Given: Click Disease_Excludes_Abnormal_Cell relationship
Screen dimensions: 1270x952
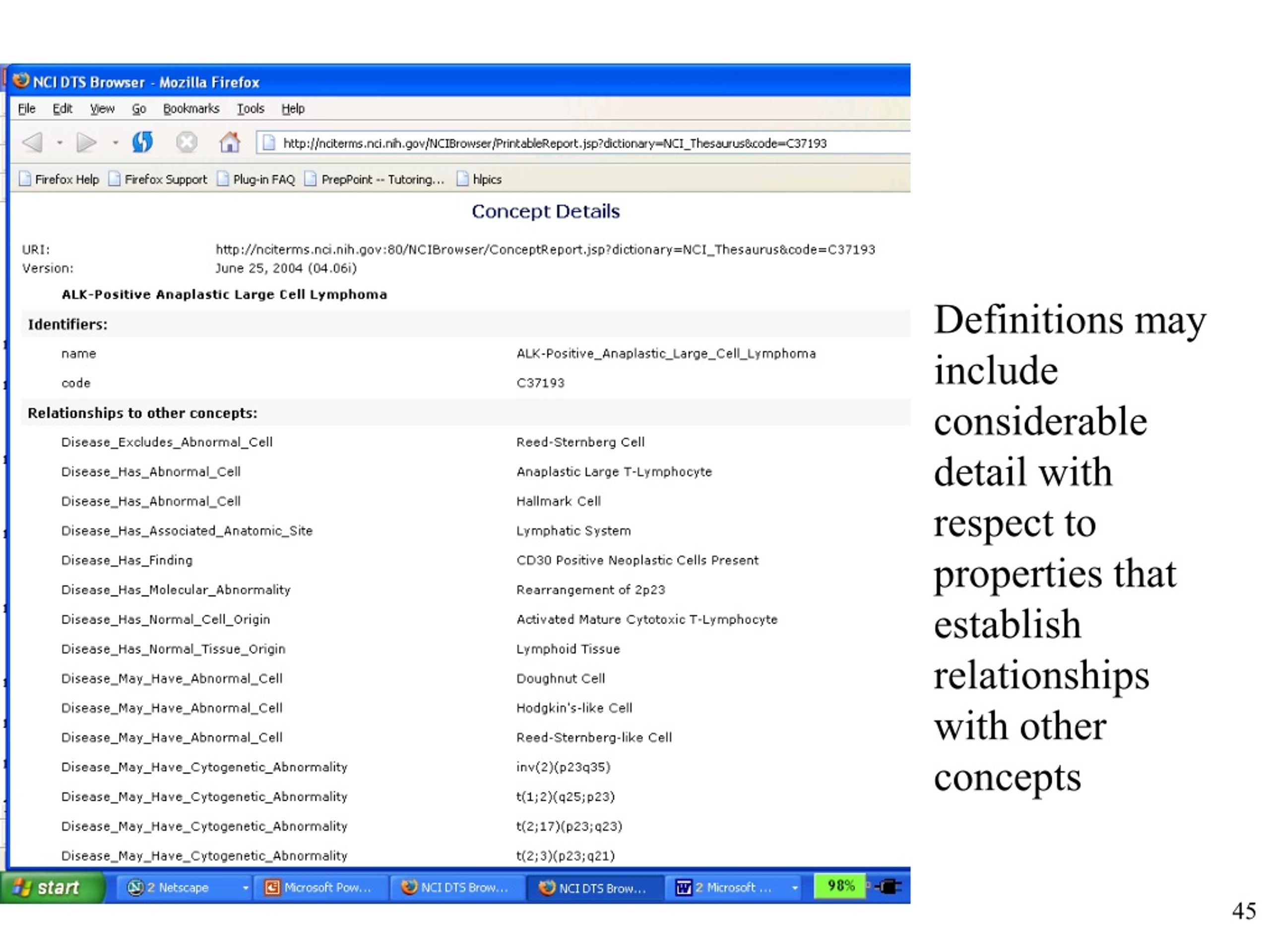Looking at the screenshot, I should [x=167, y=442].
